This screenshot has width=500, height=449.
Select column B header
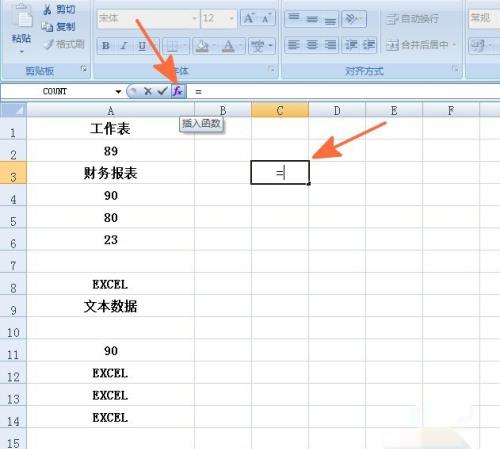tap(223, 110)
